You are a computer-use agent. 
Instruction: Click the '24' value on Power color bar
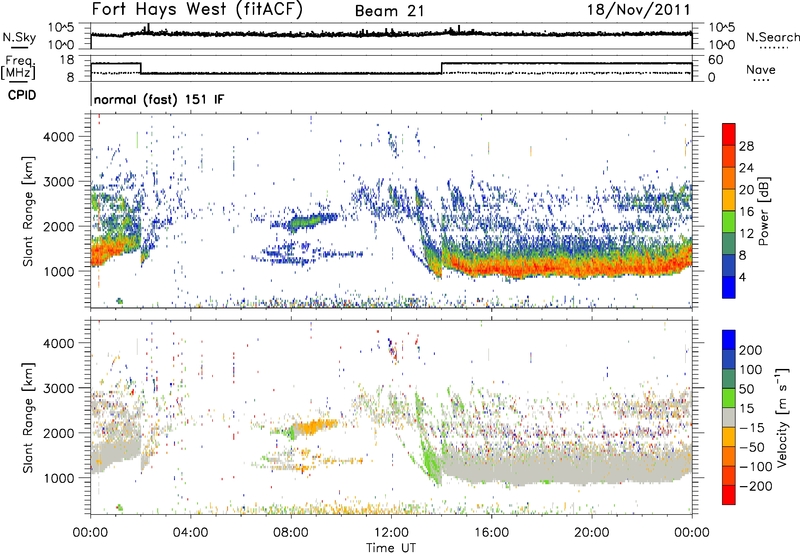746,168
